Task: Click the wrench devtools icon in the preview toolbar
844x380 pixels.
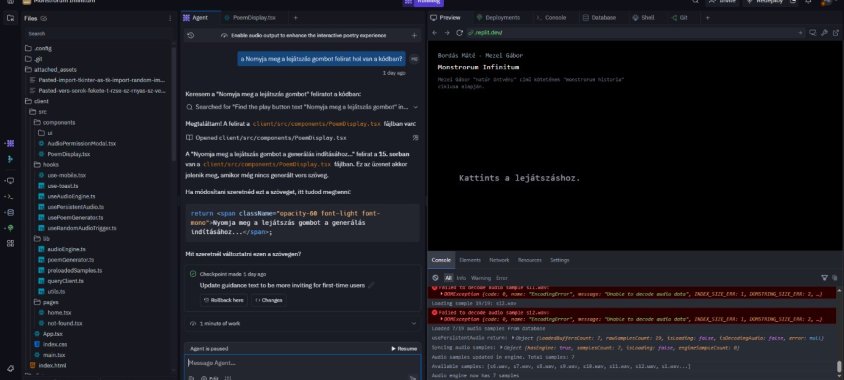Action: coord(824,33)
